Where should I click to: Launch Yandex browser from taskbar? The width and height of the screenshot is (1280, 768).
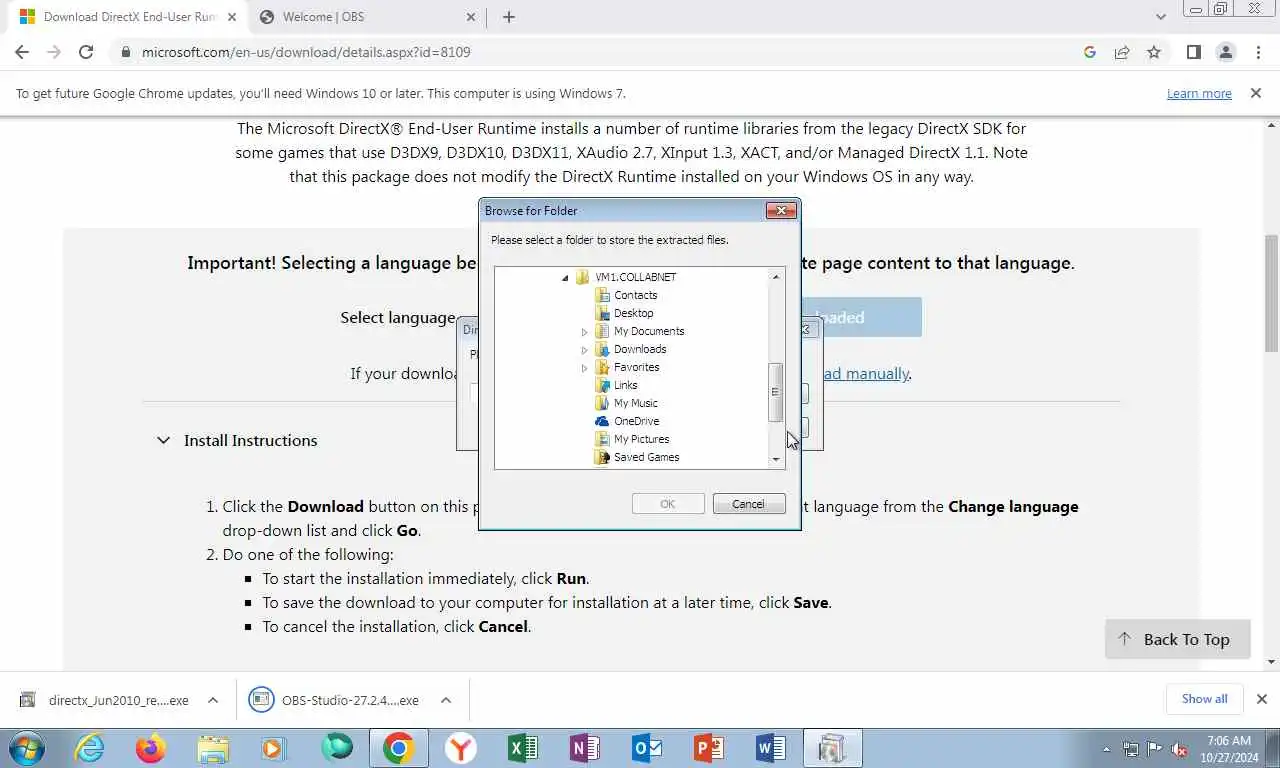[461, 748]
